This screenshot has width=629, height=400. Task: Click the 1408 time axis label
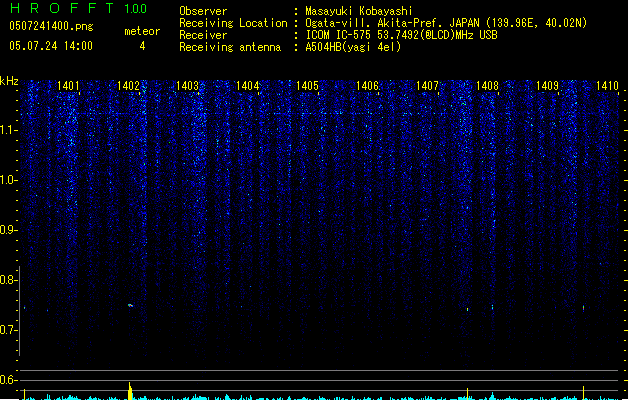click(x=487, y=86)
